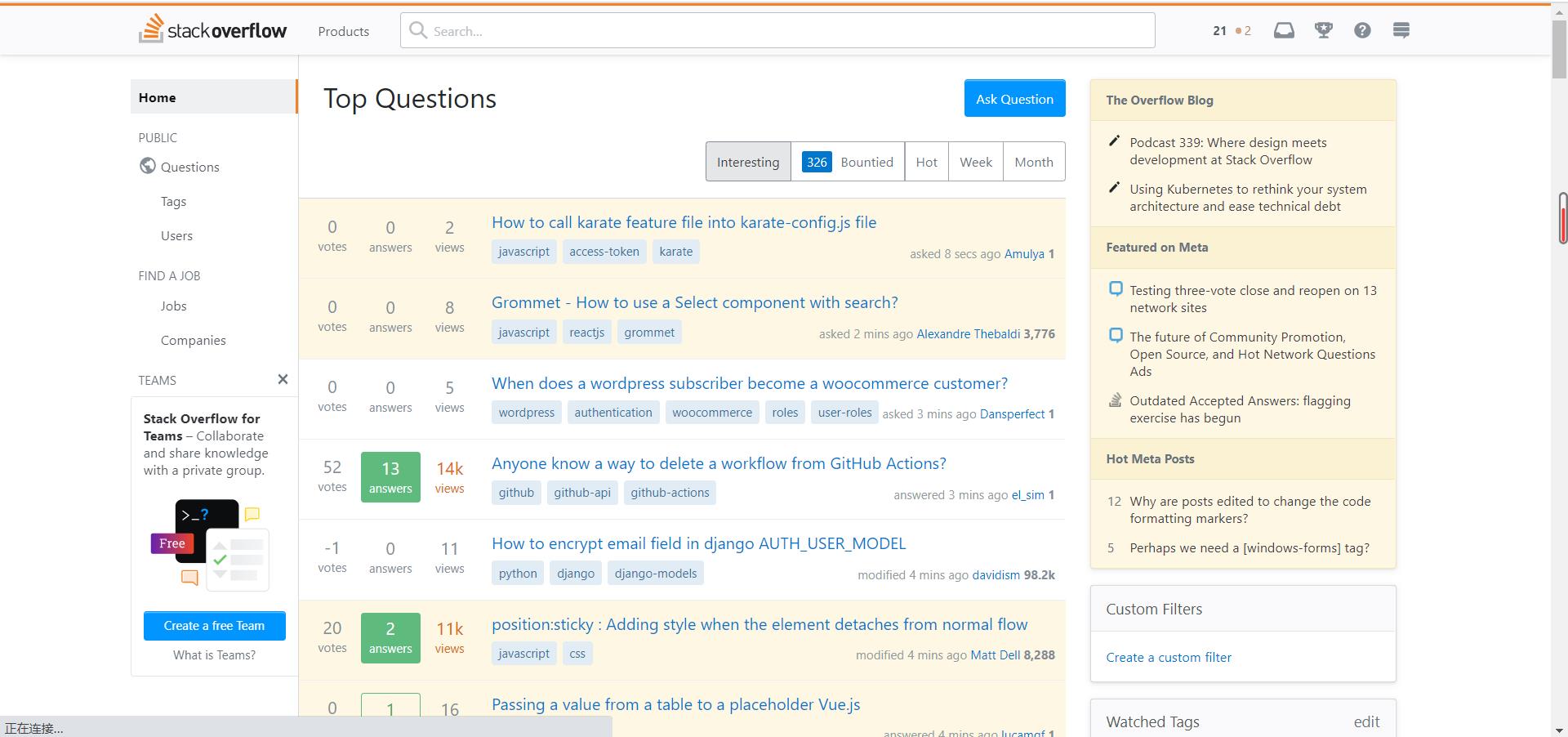Click the Stack Overflow logo
The height and width of the screenshot is (737, 1568).
(x=213, y=30)
